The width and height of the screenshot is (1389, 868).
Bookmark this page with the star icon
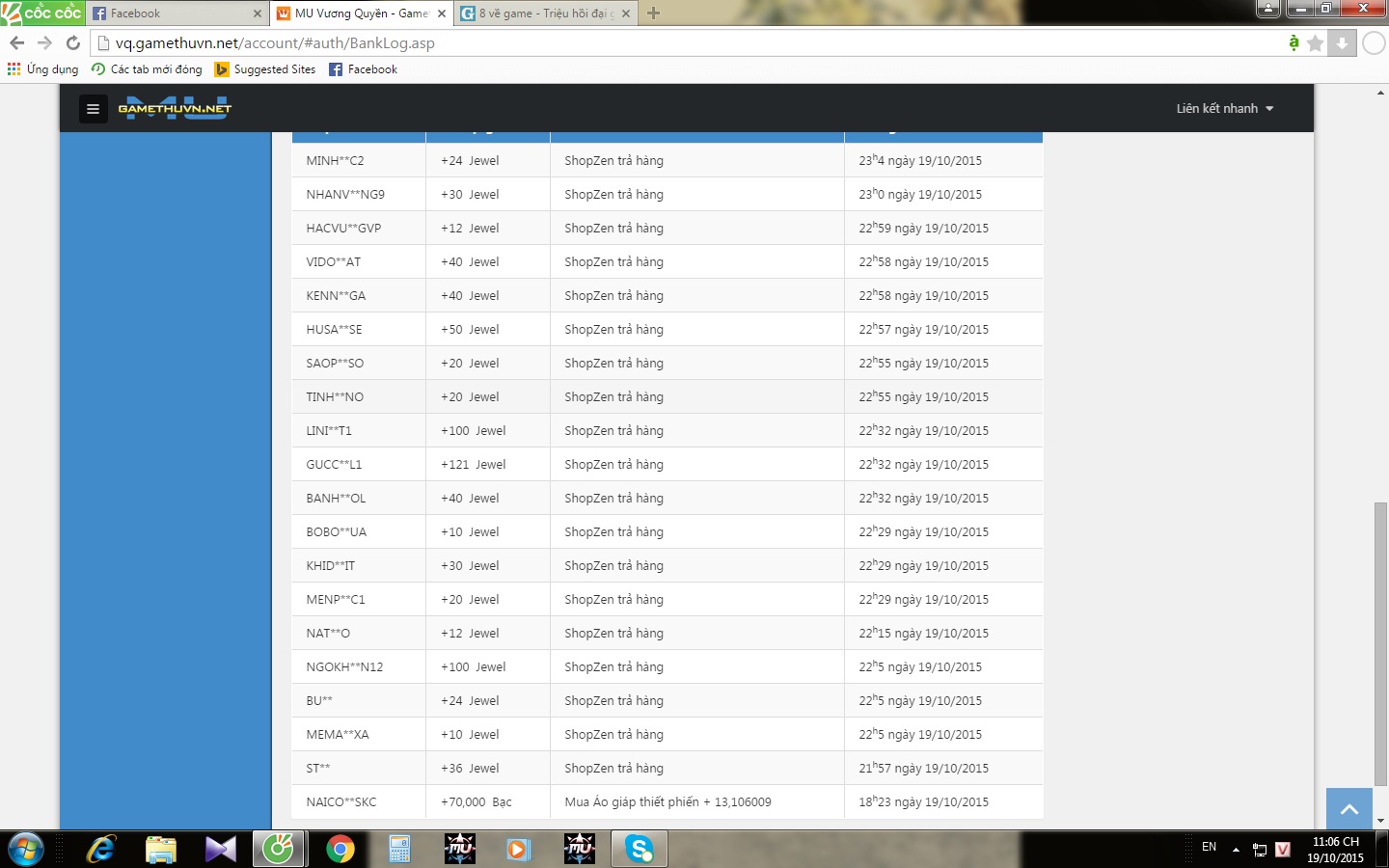pyautogui.click(x=1315, y=43)
